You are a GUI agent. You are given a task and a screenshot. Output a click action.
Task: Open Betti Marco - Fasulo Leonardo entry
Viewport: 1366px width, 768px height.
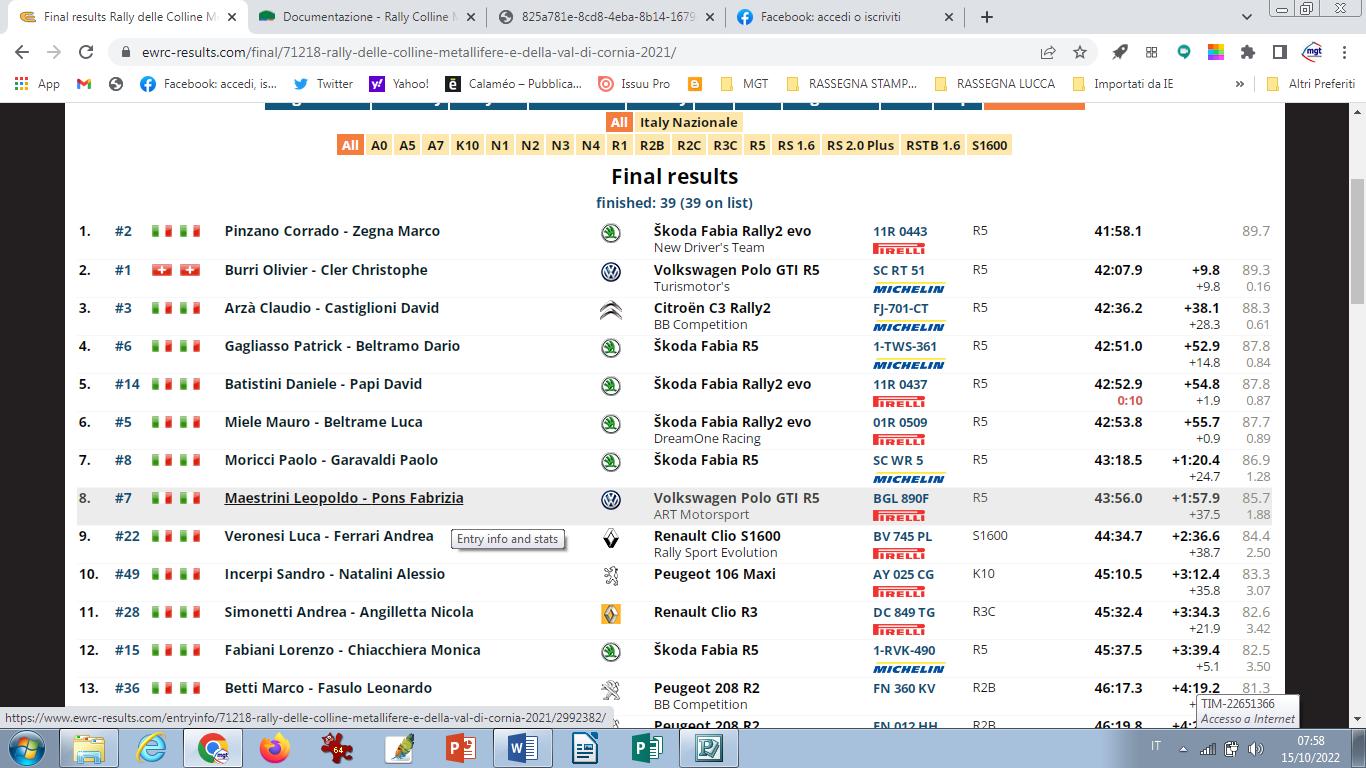tap(328, 688)
